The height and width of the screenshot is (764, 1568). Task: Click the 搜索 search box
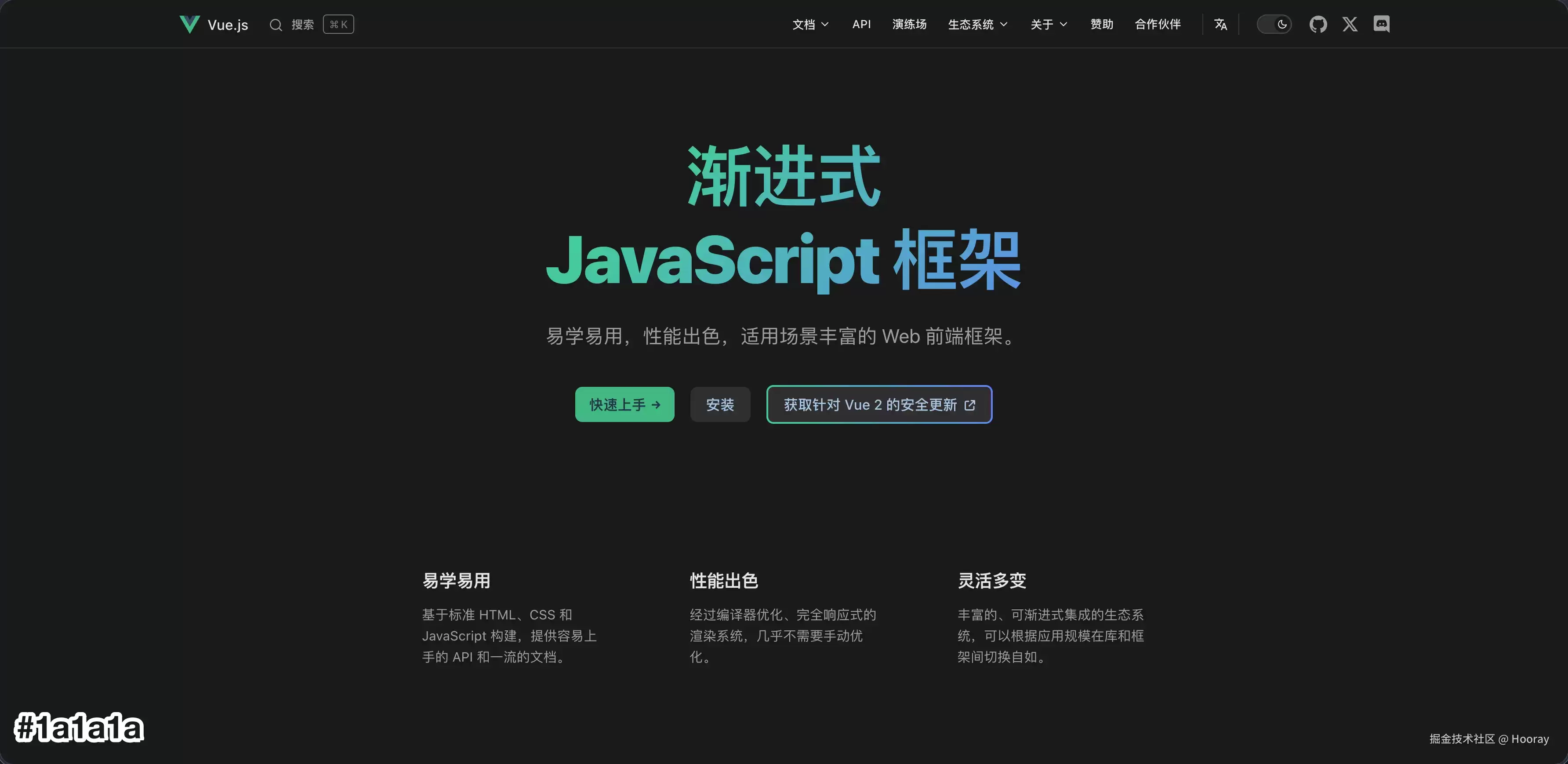point(311,24)
